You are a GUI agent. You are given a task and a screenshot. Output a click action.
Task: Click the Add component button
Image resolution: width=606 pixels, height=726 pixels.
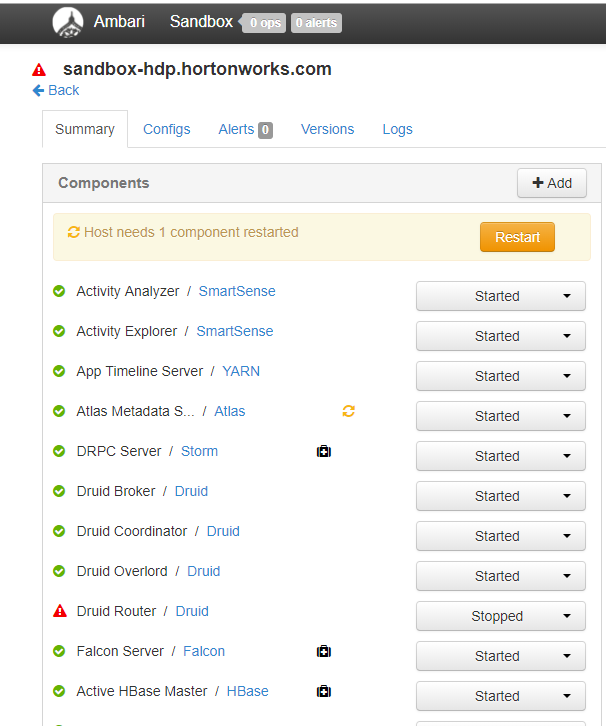coord(552,183)
